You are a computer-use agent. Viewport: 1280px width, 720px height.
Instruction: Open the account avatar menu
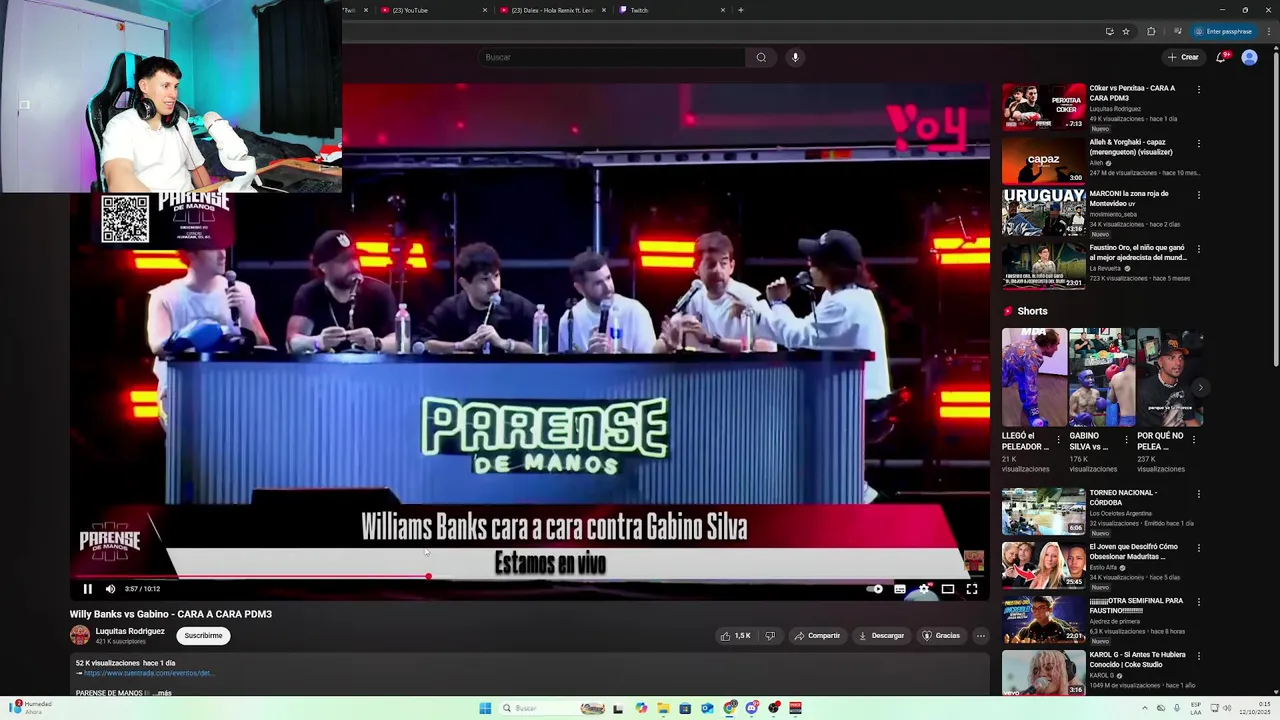1249,57
